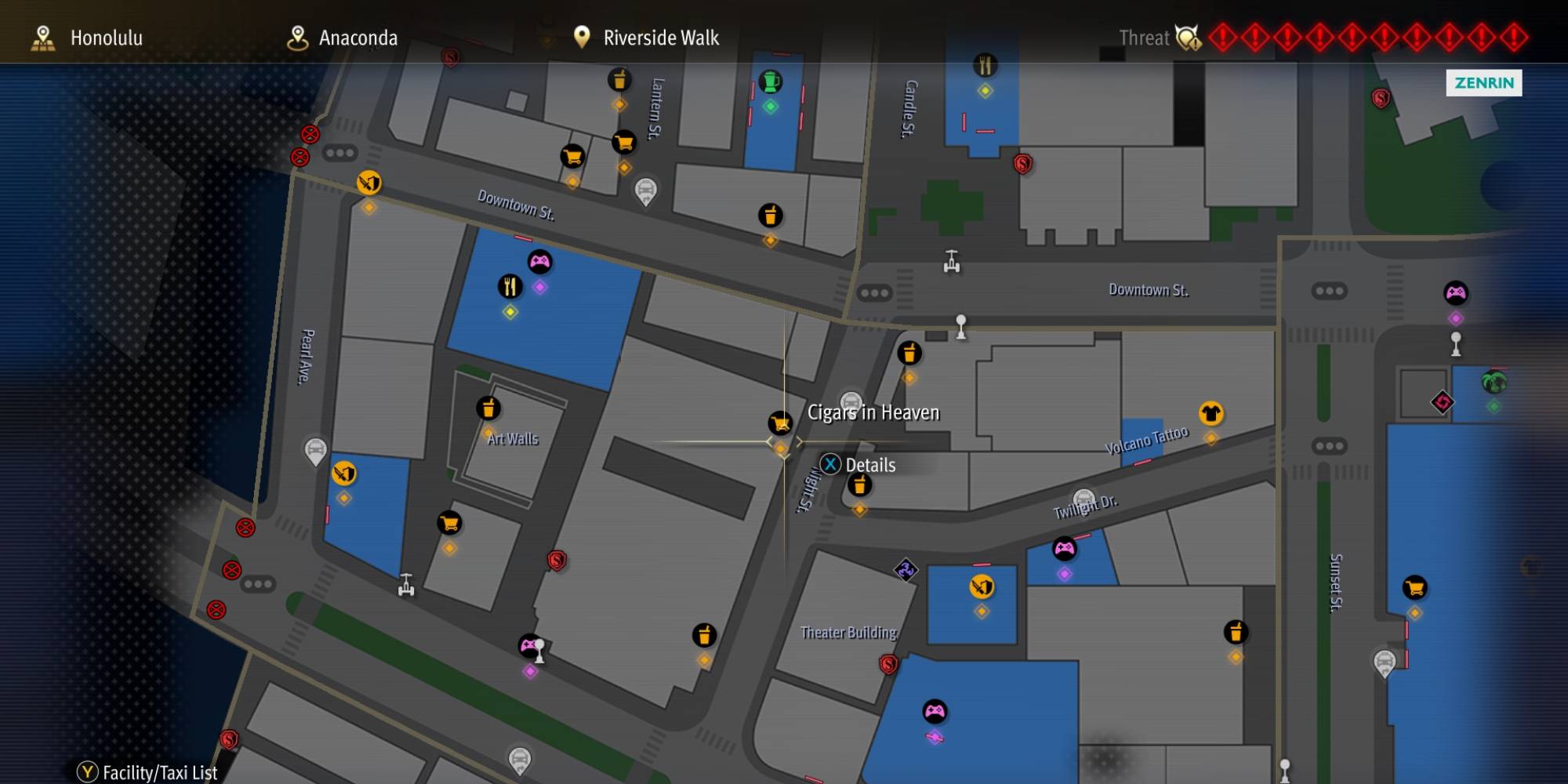Click the Threat level alert icon
This screenshot has width=1568, height=784.
(1188, 37)
